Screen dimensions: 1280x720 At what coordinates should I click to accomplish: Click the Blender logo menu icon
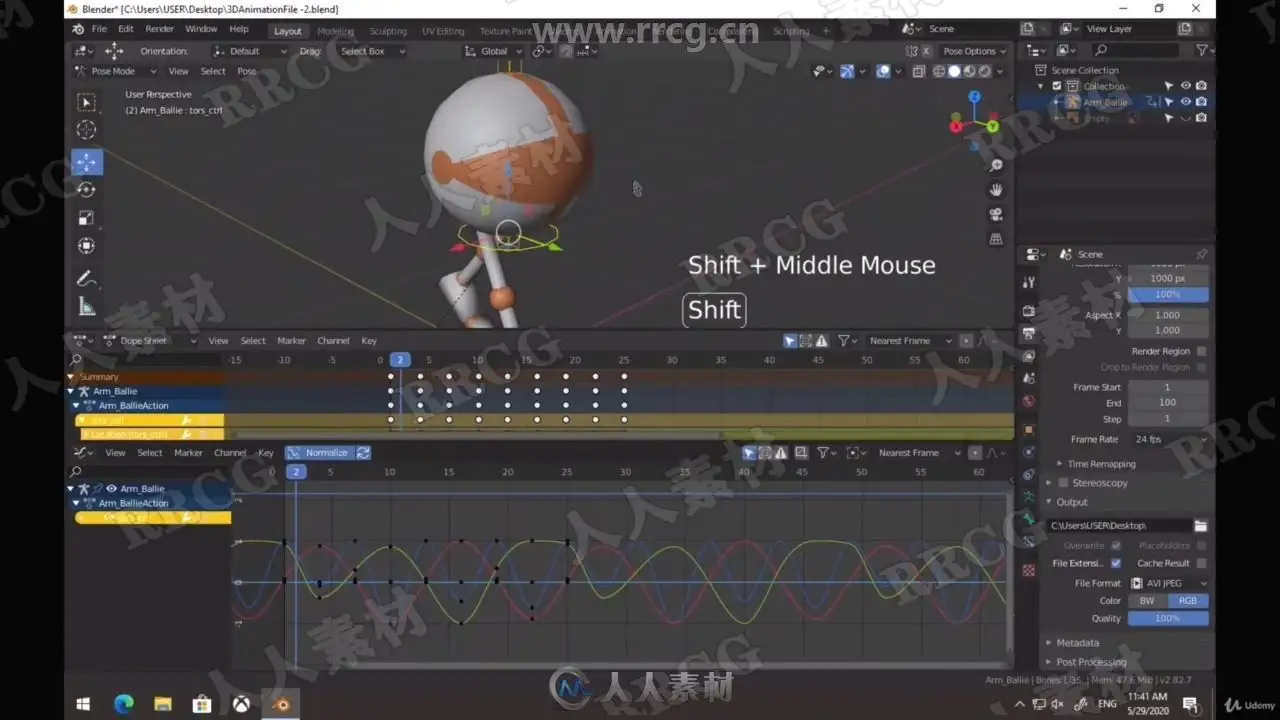point(78,29)
